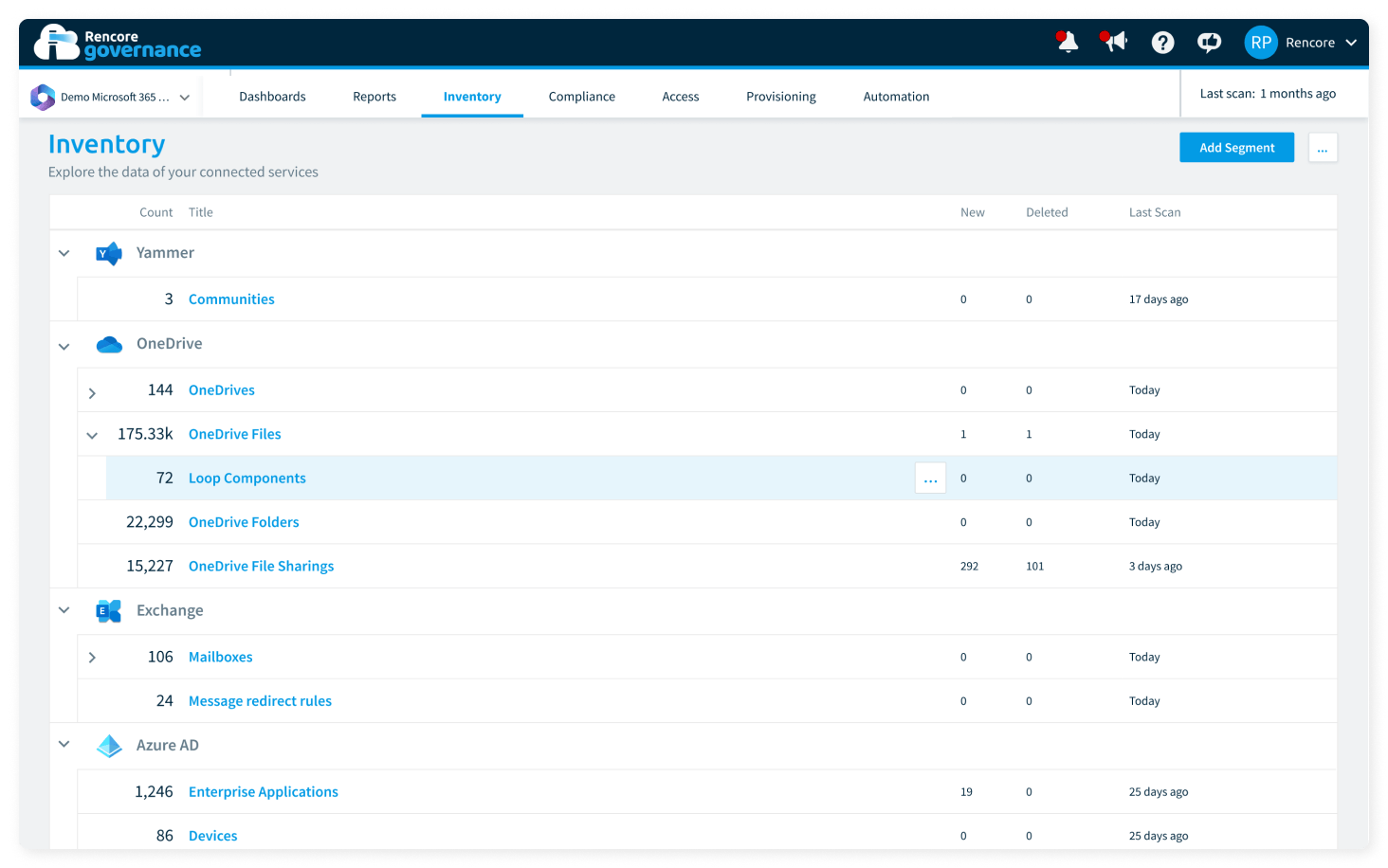Image resolution: width=1388 pixels, height=868 pixels.
Task: Click the Deleted column header
Action: click(1047, 212)
